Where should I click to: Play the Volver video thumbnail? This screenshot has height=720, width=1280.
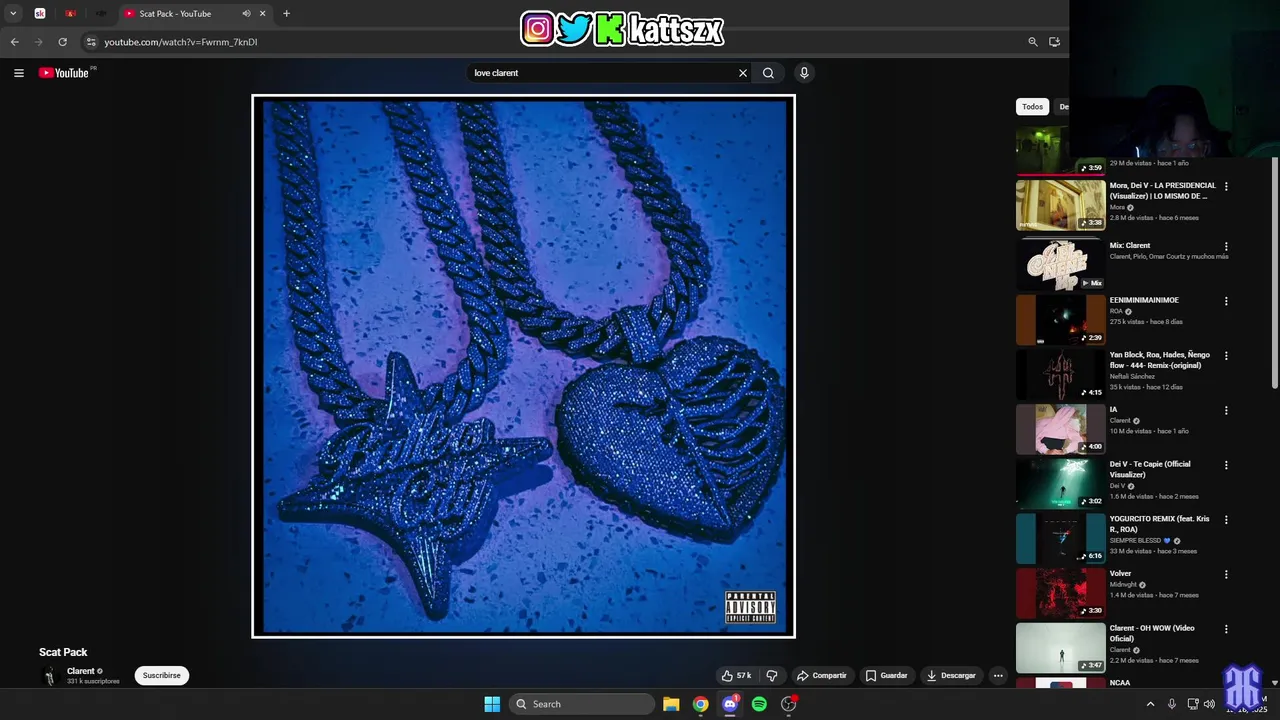tap(1061, 593)
